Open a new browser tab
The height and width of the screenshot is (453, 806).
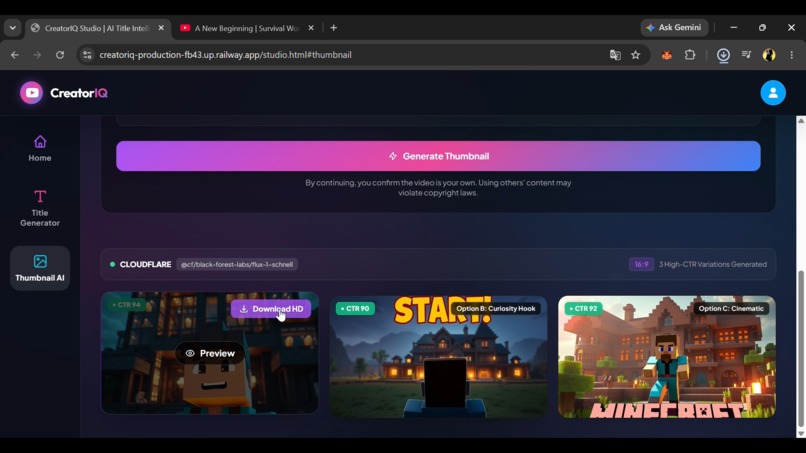click(x=334, y=28)
